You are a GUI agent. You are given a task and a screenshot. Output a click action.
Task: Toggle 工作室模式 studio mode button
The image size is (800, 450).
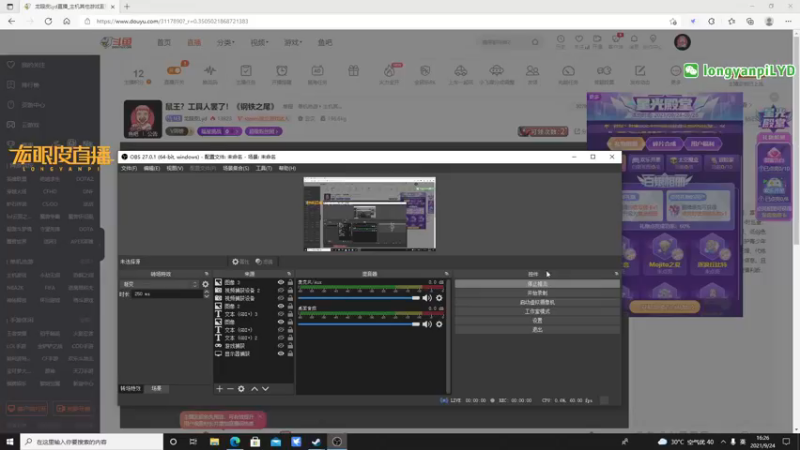pos(537,311)
